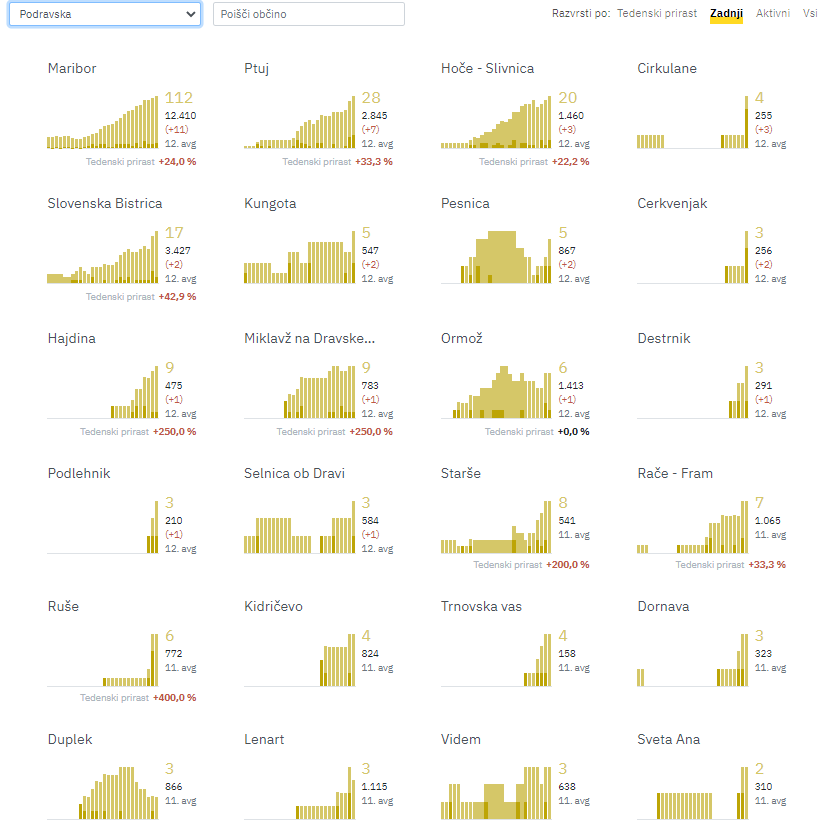Viewport: 840px width, 834px height.
Task: Click the Starše bar chart
Action: tap(496, 527)
